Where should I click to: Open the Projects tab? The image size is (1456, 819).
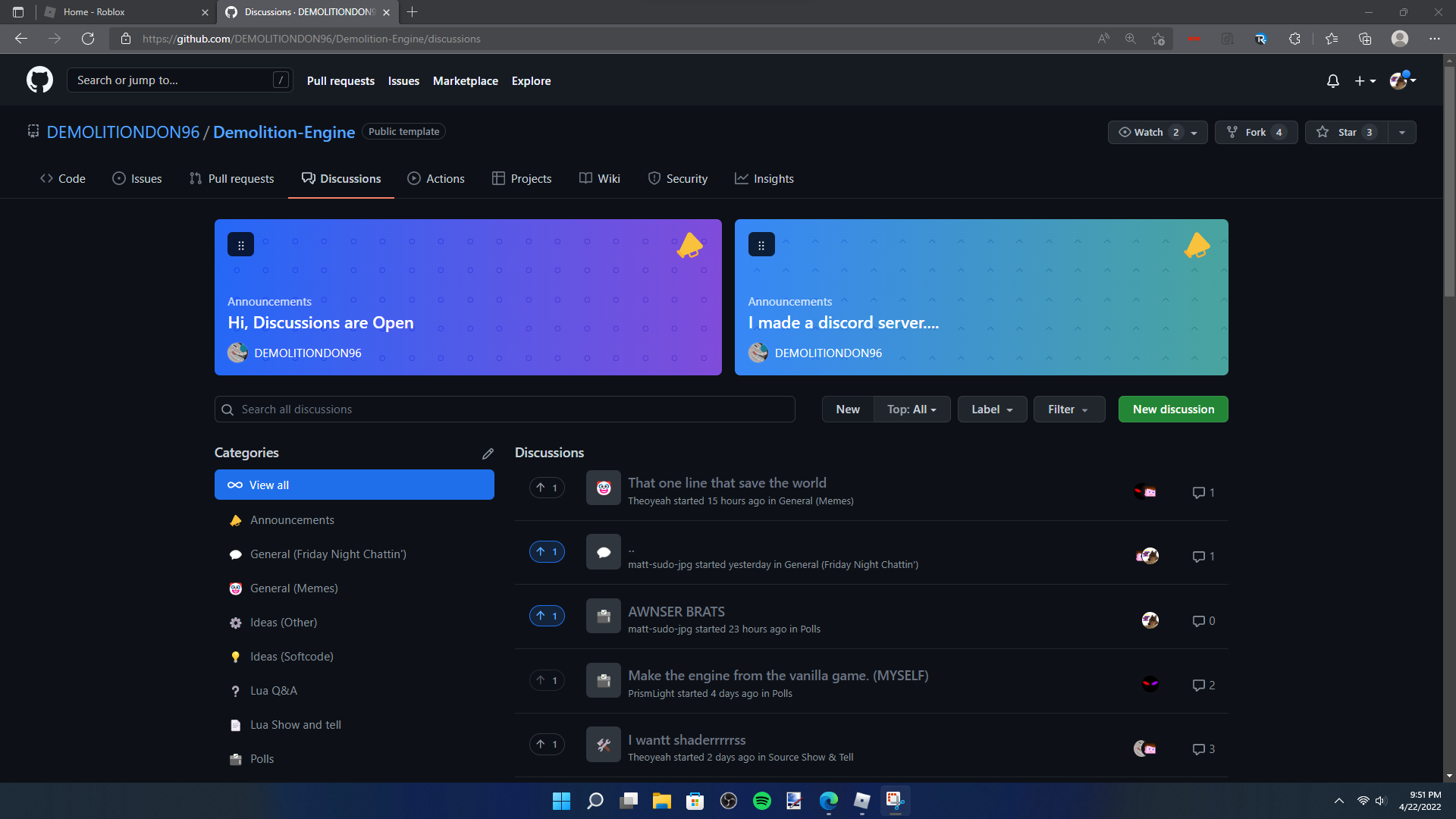[x=522, y=179]
